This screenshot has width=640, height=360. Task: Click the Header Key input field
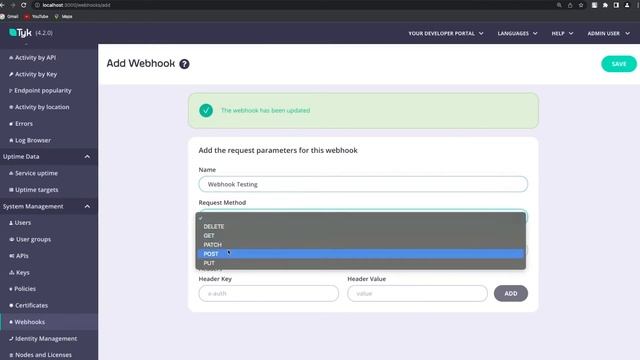pos(269,293)
